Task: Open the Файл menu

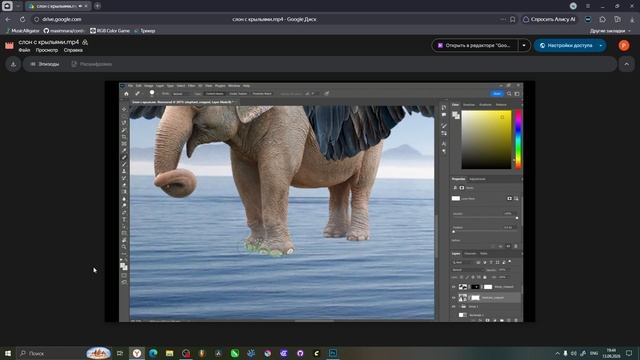Action: coord(24,50)
